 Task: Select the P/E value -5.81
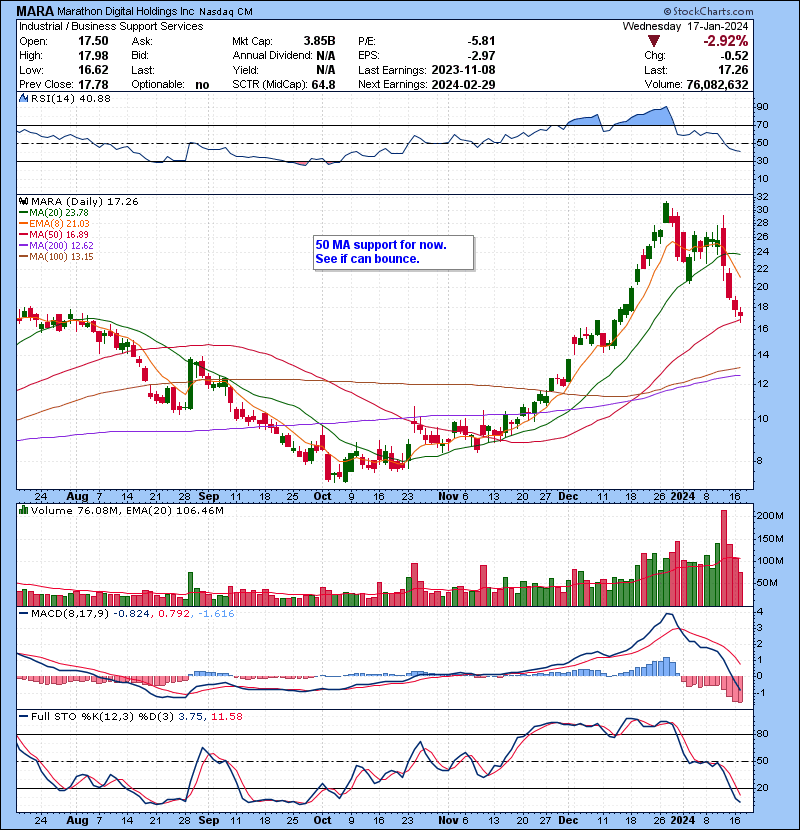click(481, 41)
